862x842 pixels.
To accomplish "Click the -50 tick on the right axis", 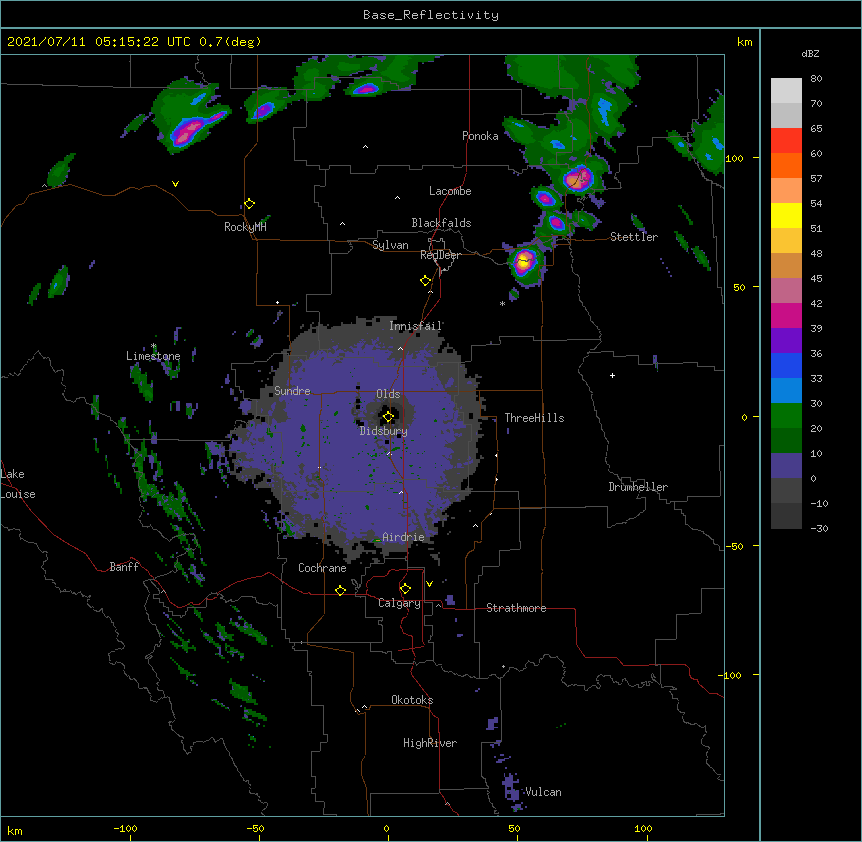I will [x=734, y=546].
